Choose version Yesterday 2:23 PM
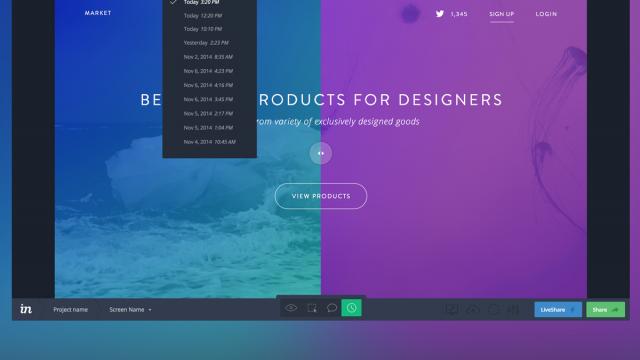 tap(206, 42)
